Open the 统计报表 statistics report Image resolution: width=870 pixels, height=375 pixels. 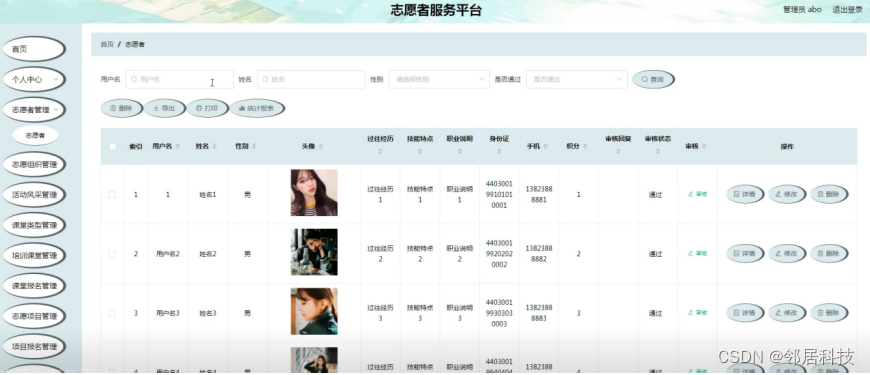pos(257,108)
